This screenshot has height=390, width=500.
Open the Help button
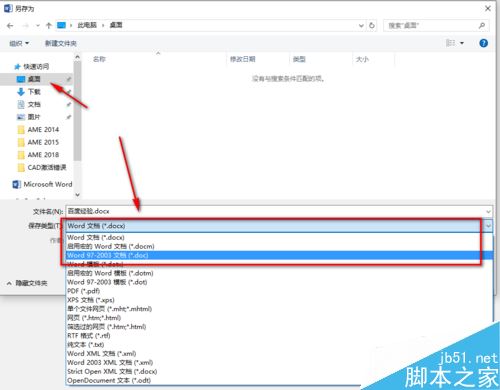[x=483, y=43]
